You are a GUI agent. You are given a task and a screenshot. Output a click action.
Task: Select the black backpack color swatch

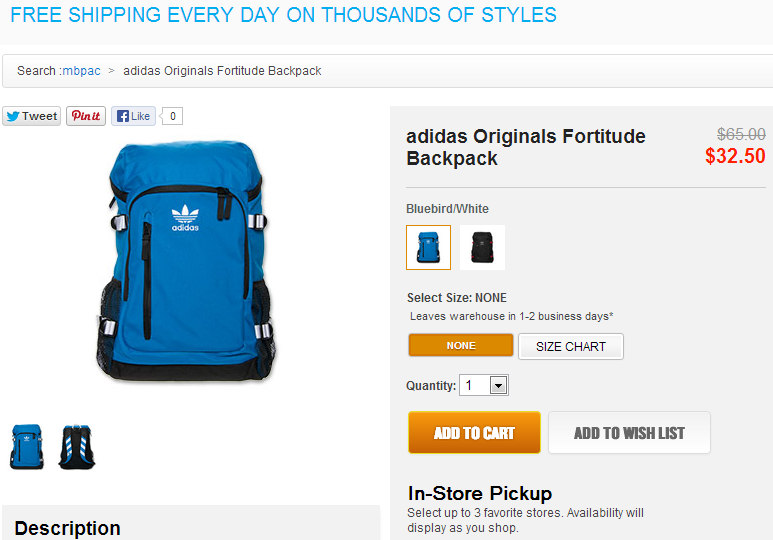click(482, 247)
